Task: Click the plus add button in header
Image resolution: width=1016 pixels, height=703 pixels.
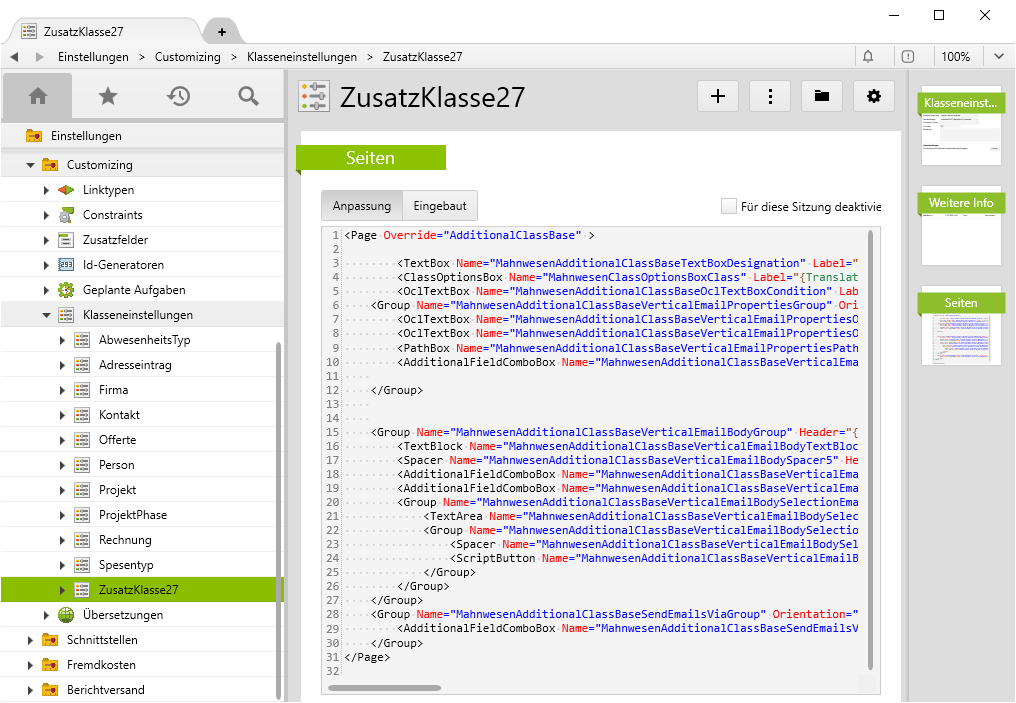Action: coord(717,96)
